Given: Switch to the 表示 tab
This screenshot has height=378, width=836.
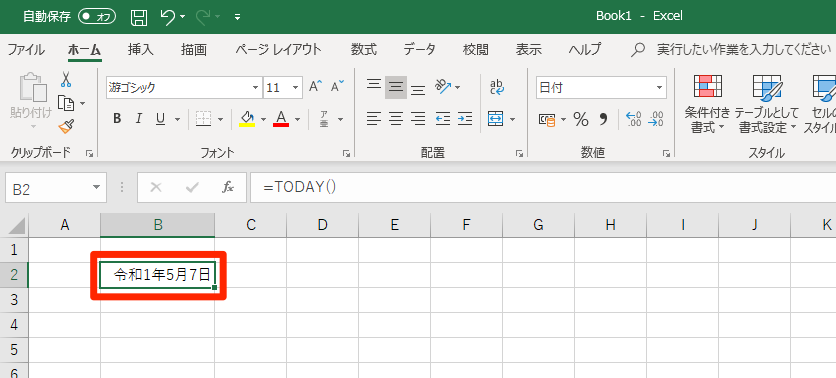Looking at the screenshot, I should tap(528, 50).
